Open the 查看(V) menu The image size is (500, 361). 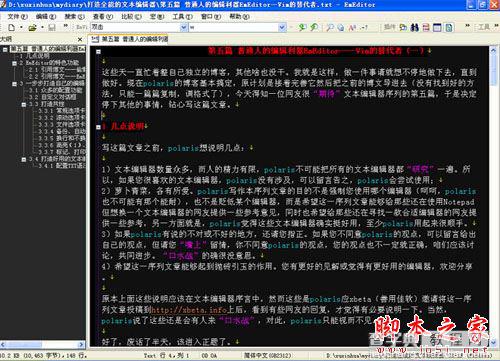103,16
